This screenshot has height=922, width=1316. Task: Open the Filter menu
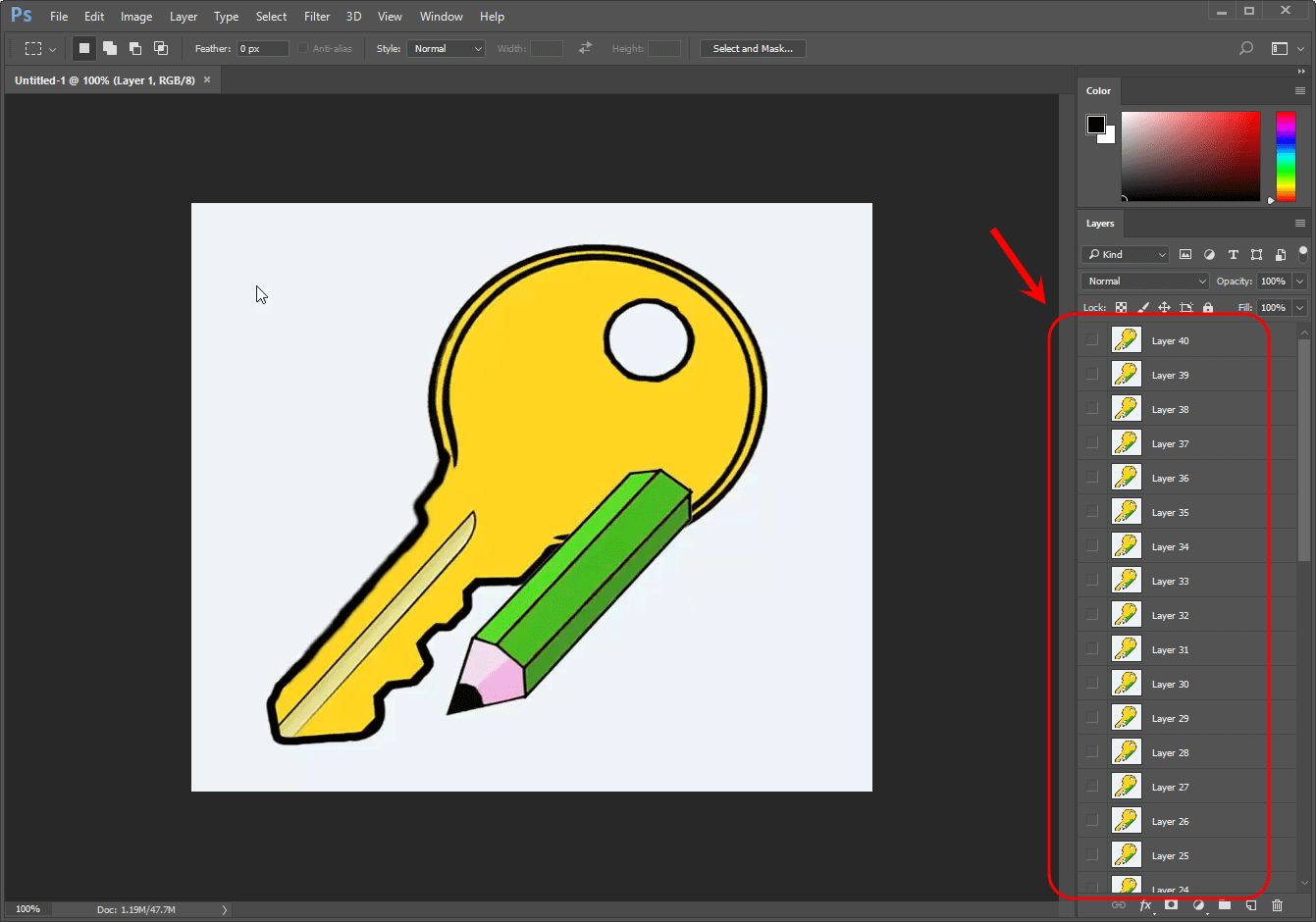[x=317, y=16]
